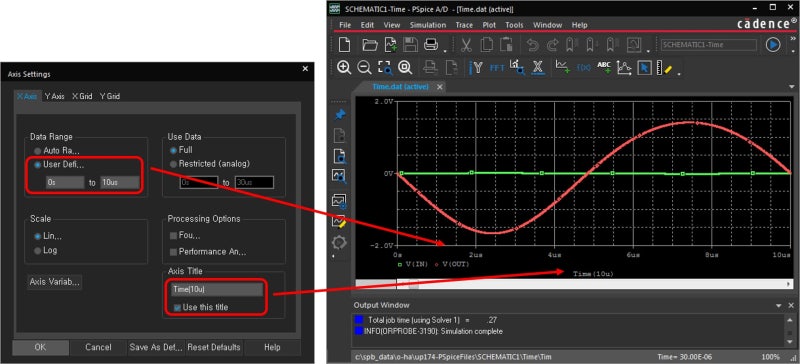The height and width of the screenshot is (364, 800).
Task: Click Save As Default button
Action: tap(156, 347)
